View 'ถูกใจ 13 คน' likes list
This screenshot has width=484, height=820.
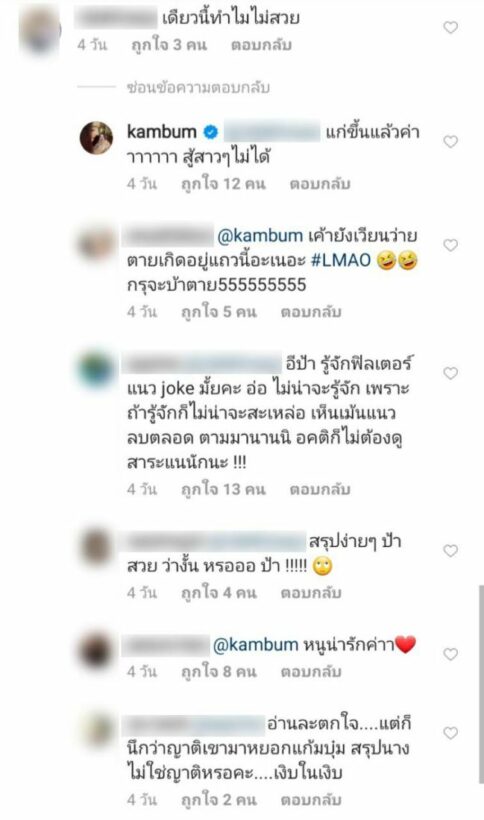coord(223,489)
